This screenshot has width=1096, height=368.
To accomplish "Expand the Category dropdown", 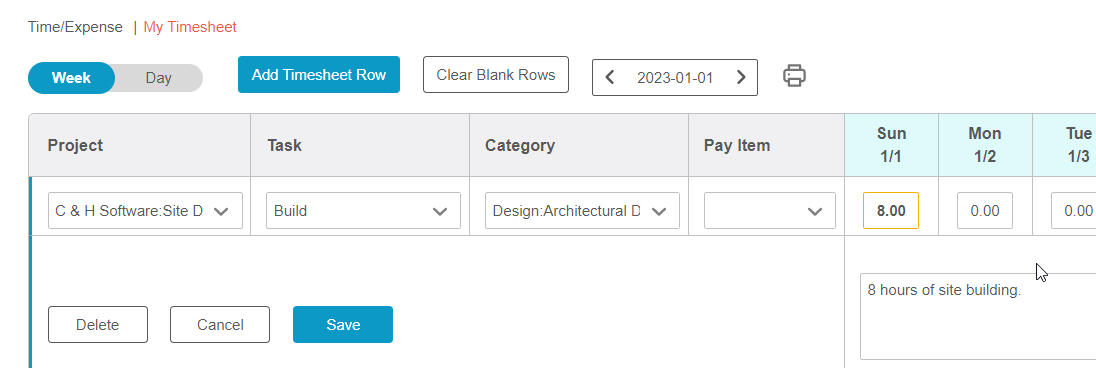I will tap(582, 211).
